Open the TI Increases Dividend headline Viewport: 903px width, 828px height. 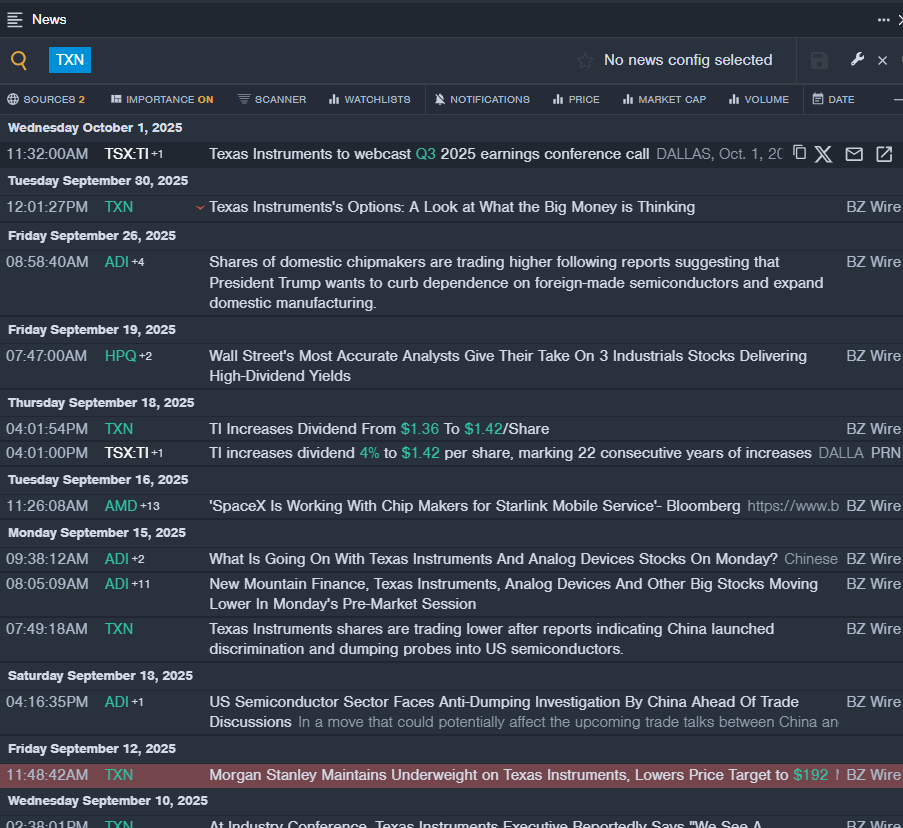pyautogui.click(x=379, y=429)
